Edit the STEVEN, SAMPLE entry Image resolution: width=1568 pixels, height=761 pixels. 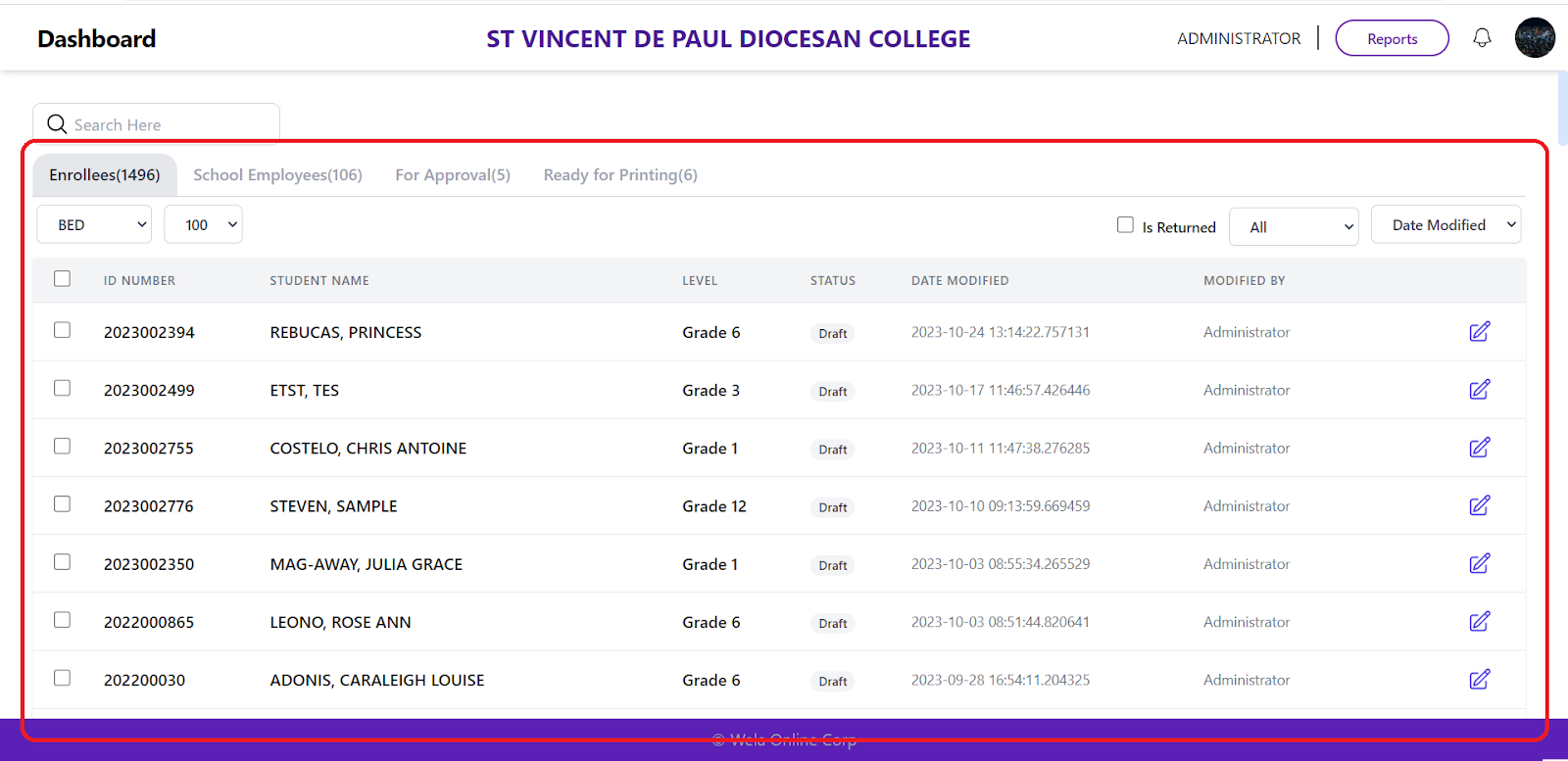click(x=1479, y=505)
